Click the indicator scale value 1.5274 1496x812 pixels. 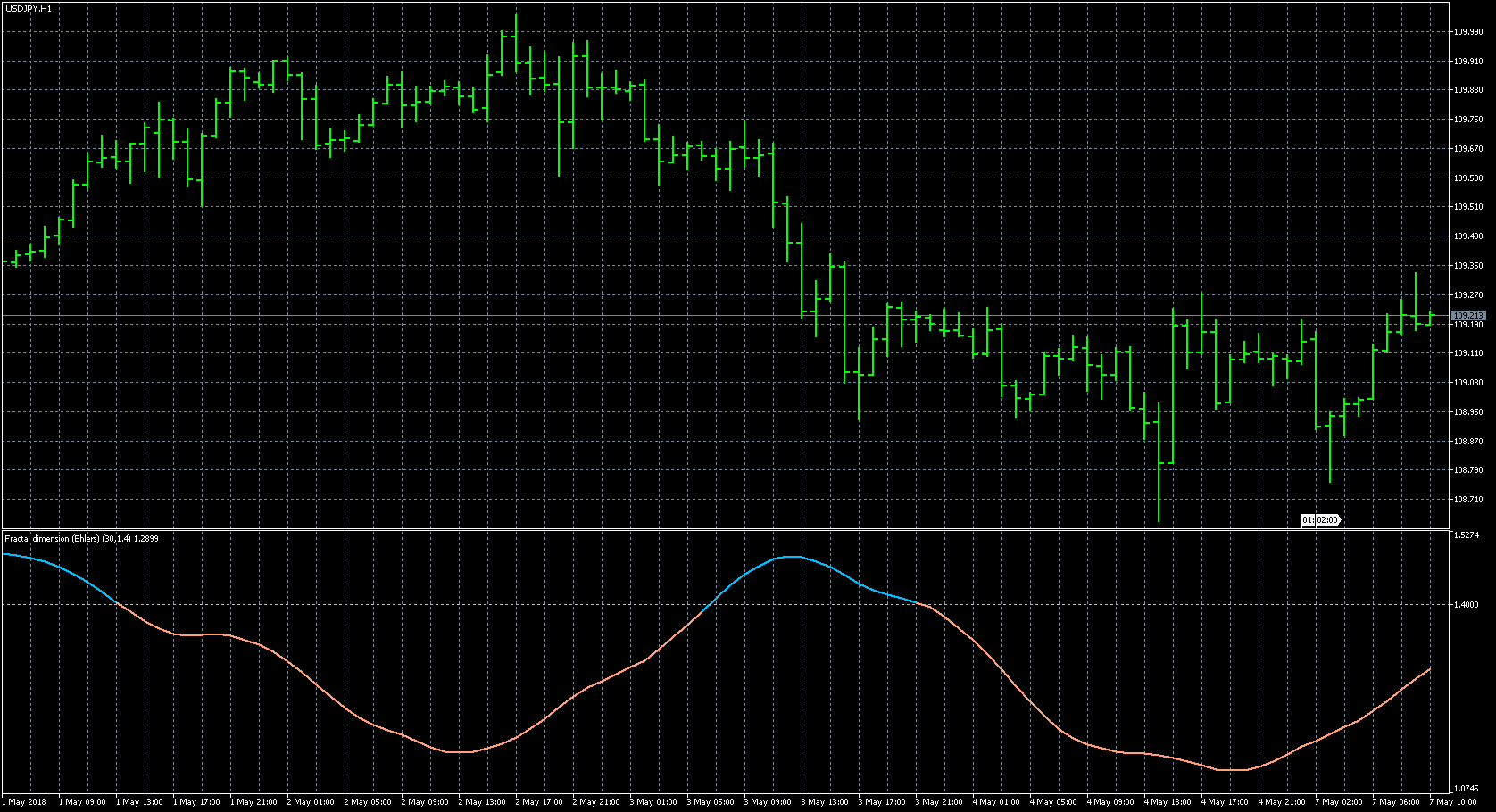pos(1467,535)
